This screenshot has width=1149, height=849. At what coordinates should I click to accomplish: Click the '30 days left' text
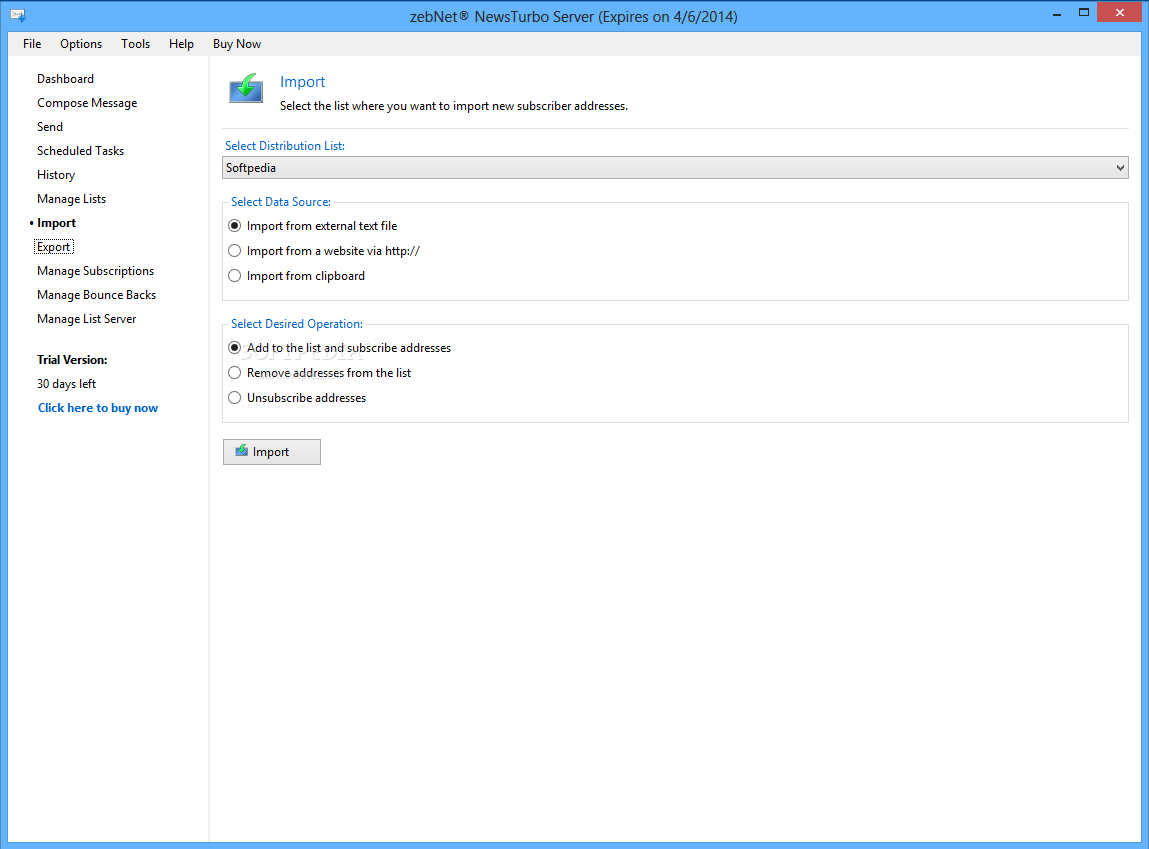click(x=67, y=384)
